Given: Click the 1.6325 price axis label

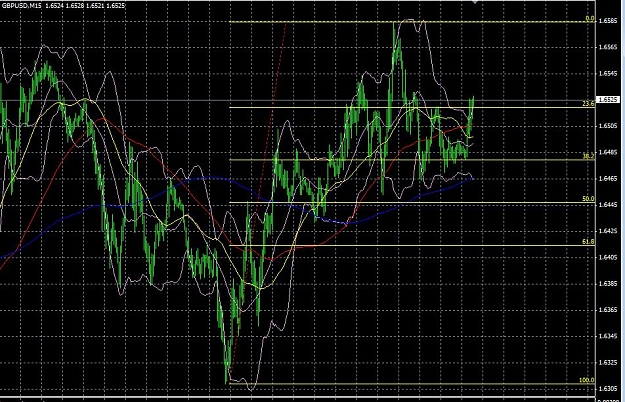Looking at the screenshot, I should click(x=608, y=362).
